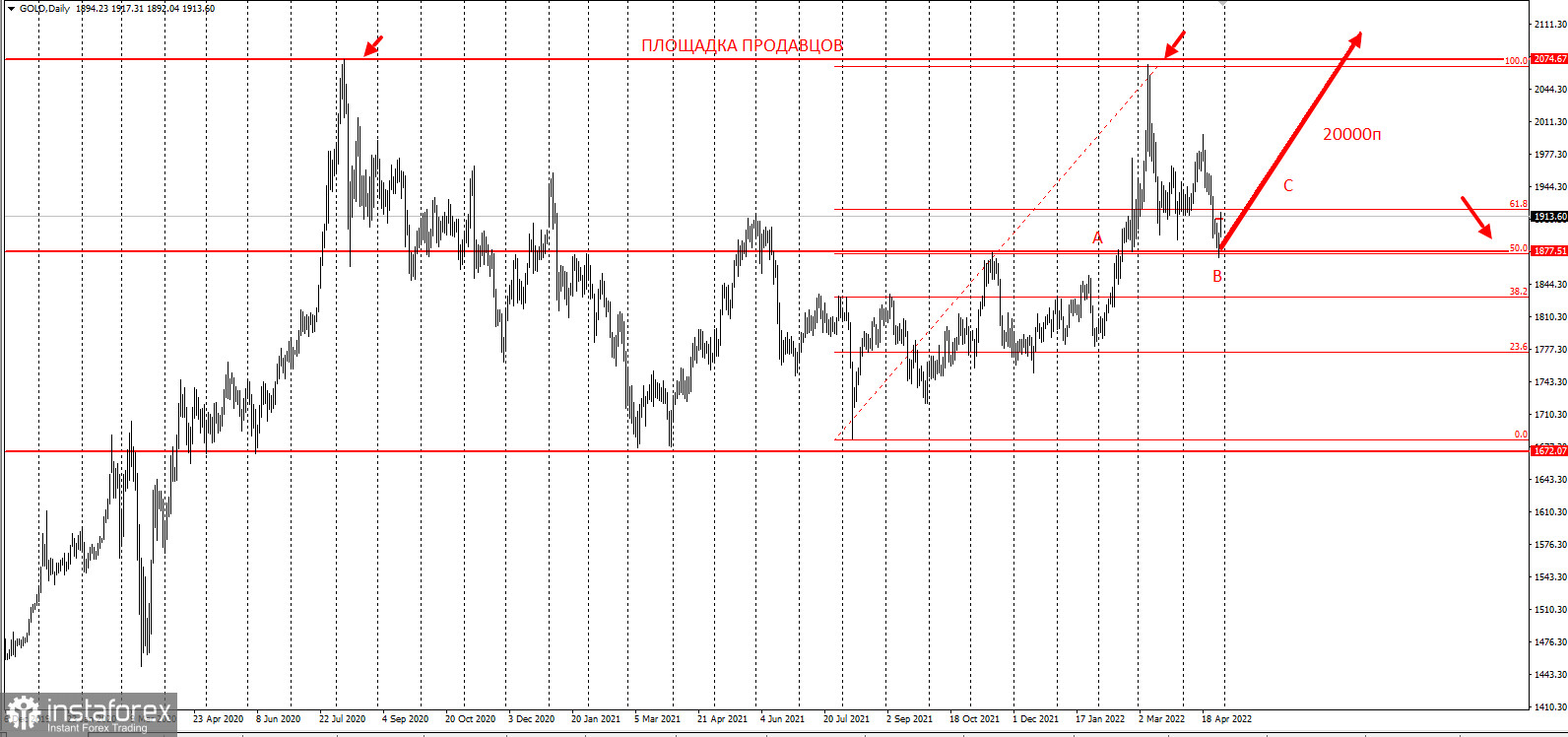The height and width of the screenshot is (737, 1568).
Task: Click the 8 Jun 2020 date label
Action: (278, 719)
